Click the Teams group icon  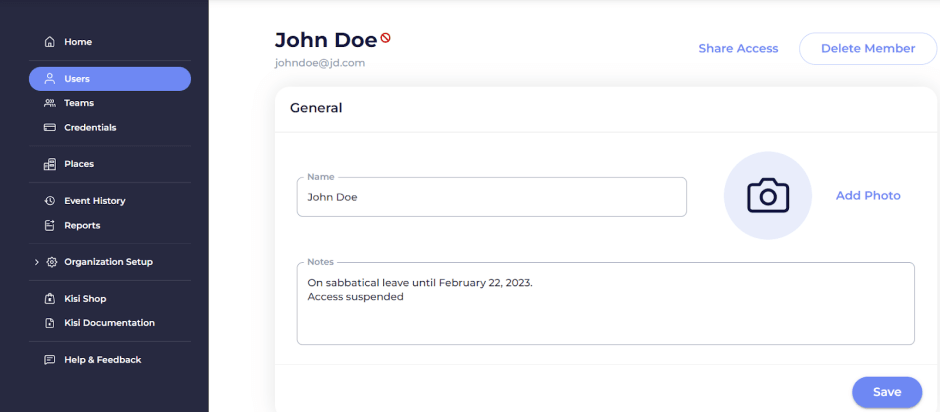[50, 103]
